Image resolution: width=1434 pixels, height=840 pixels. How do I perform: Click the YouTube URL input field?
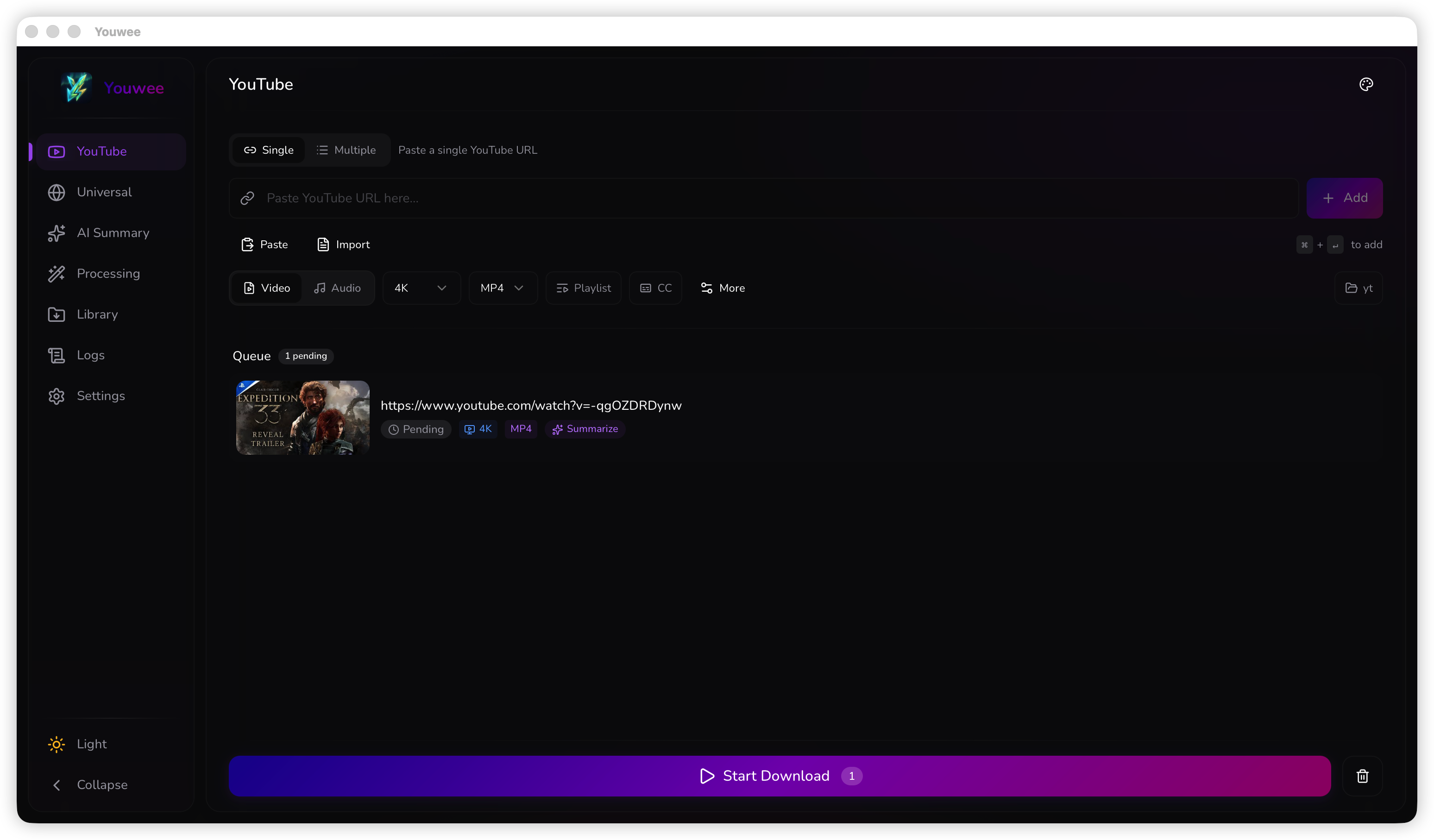point(762,198)
